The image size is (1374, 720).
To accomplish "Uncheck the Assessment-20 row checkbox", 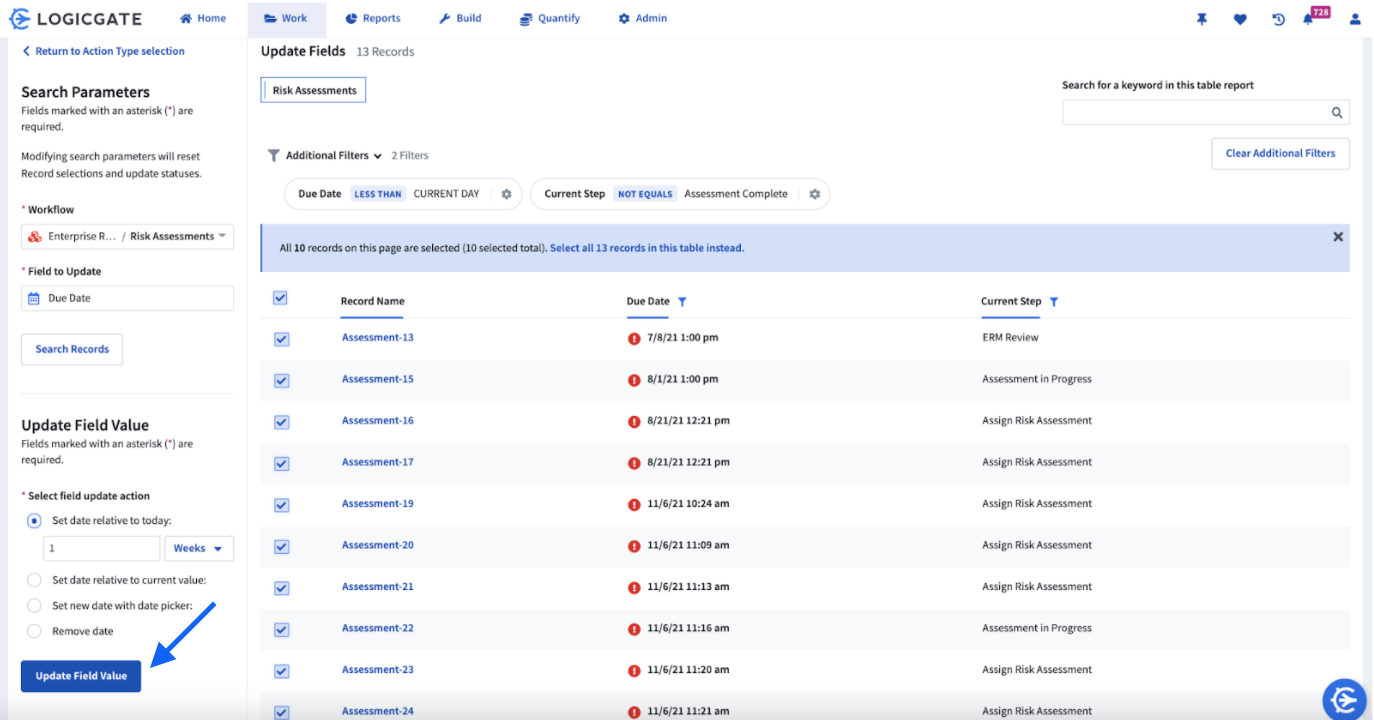I will (x=281, y=546).
